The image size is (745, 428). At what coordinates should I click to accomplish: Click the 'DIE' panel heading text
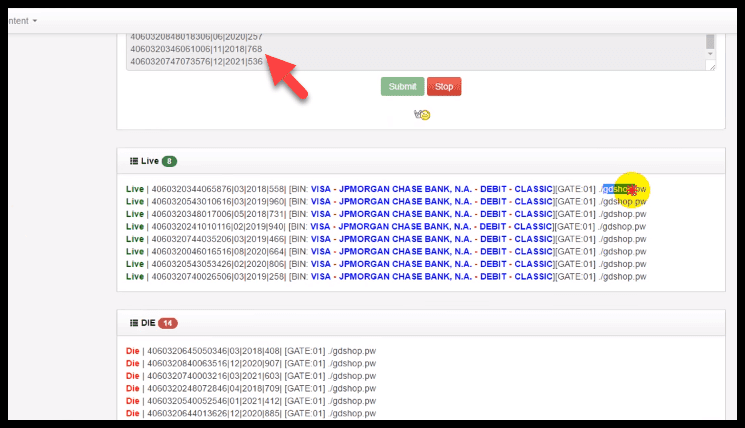148,323
